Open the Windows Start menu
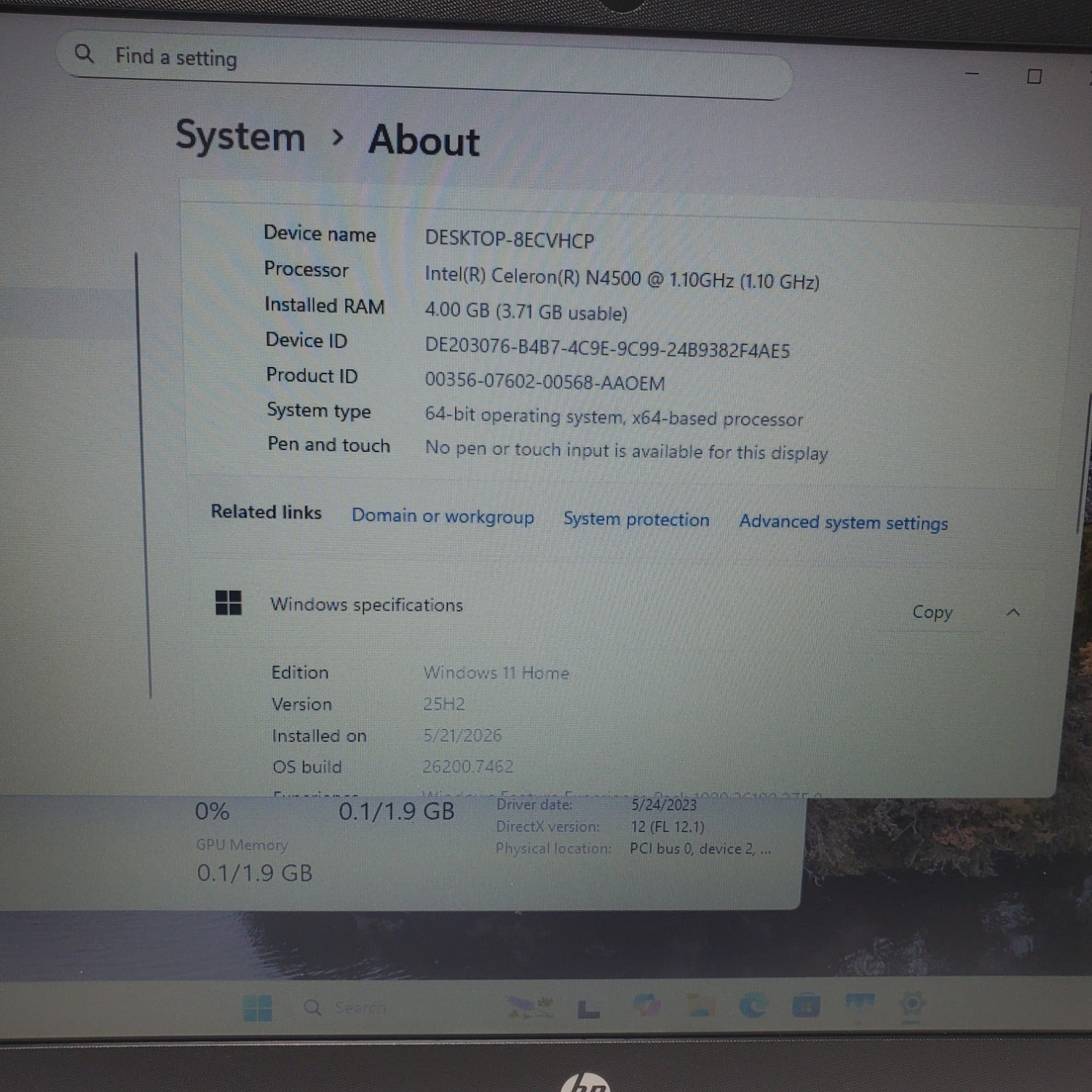This screenshot has height=1092, width=1092. pyautogui.click(x=257, y=1008)
